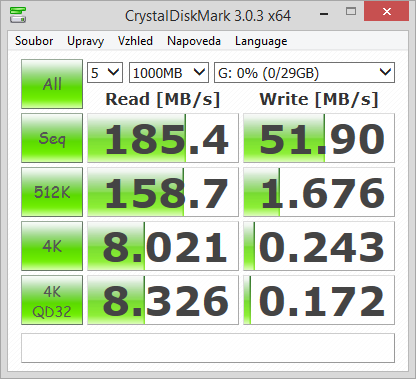Viewport: 416px width, 379px height.
Task: Select the 4K QD32 read result 8.326
Action: pos(163,300)
